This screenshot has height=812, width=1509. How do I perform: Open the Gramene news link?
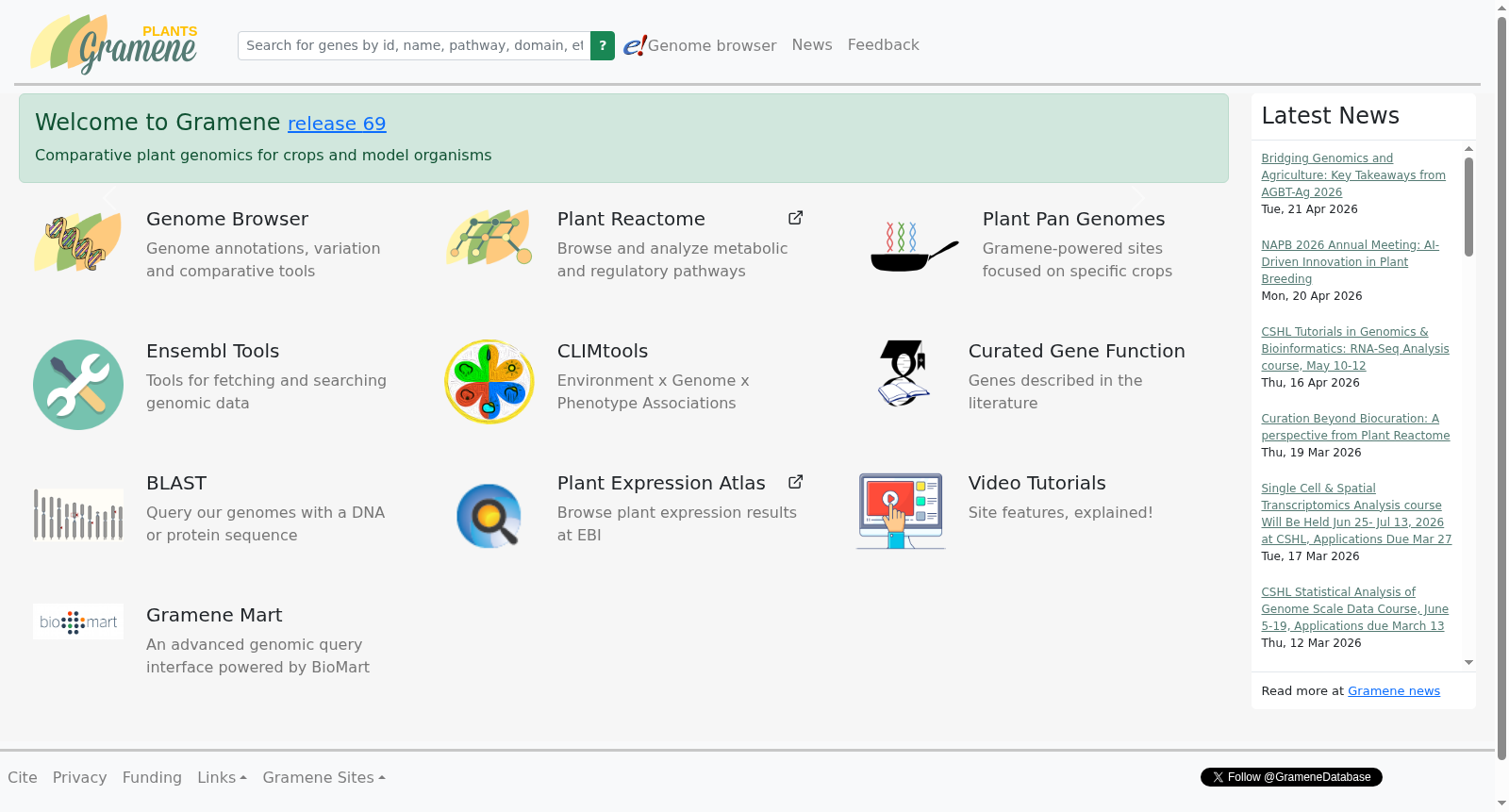click(1394, 690)
